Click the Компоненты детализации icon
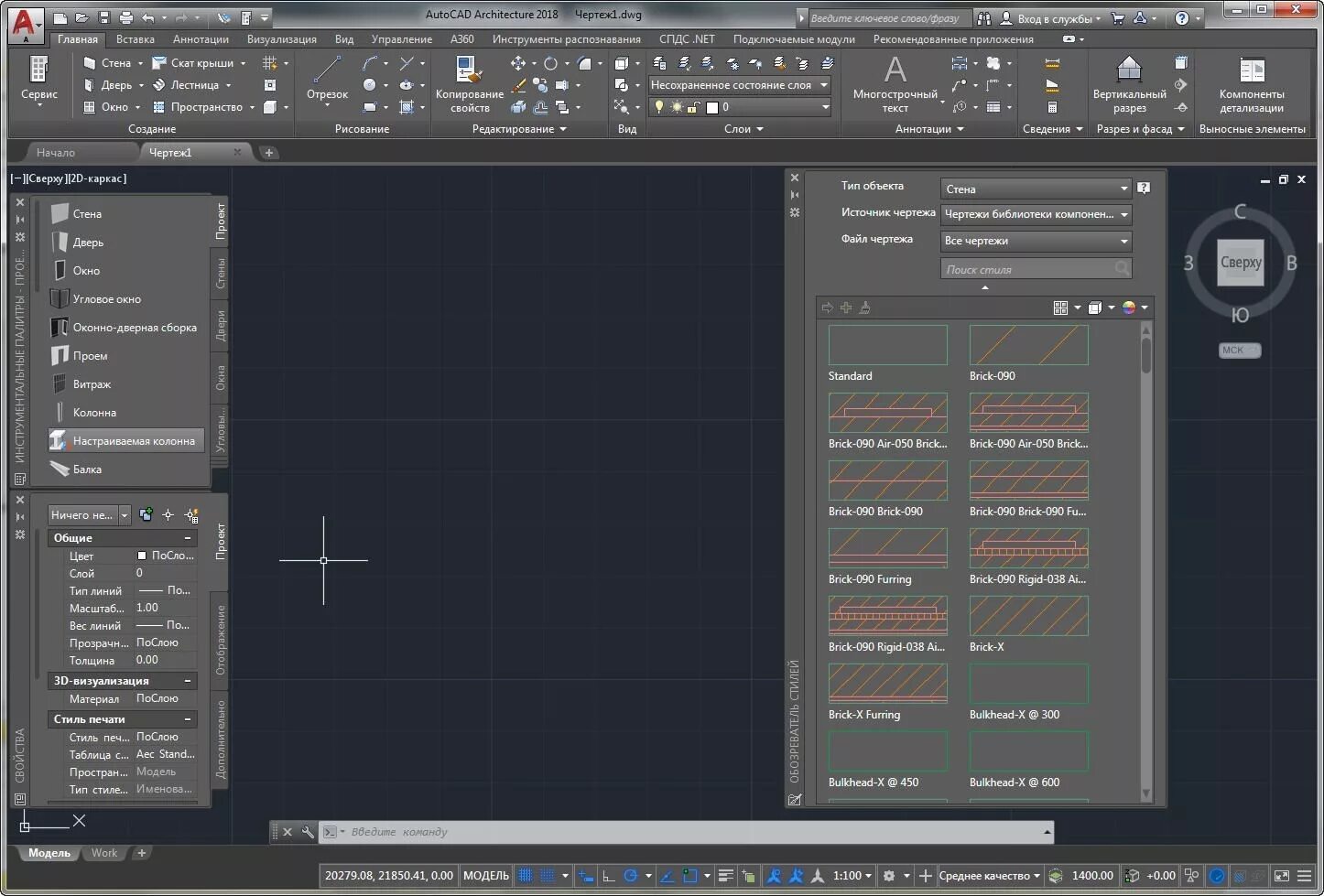1324x896 pixels. point(1252,83)
